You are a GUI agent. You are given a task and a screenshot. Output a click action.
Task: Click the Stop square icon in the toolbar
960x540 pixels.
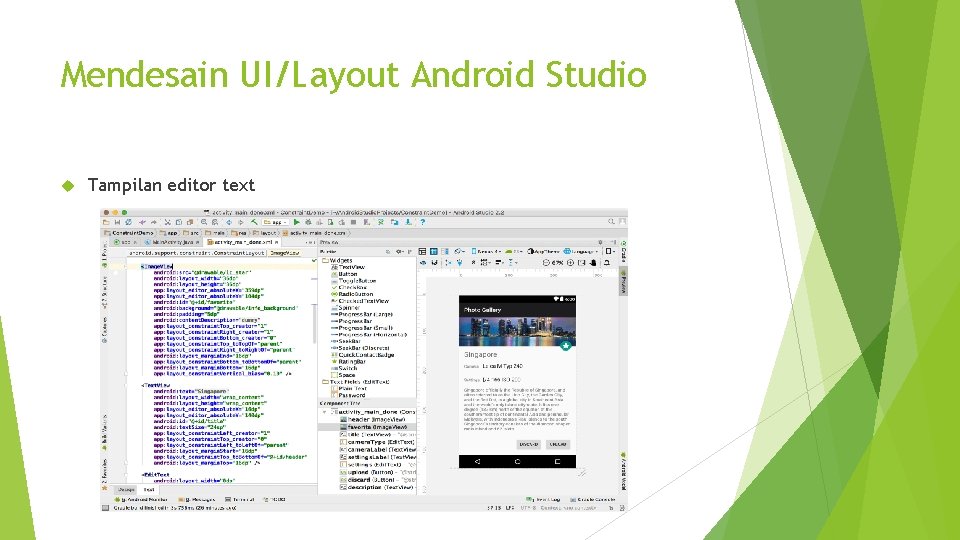[x=354, y=222]
